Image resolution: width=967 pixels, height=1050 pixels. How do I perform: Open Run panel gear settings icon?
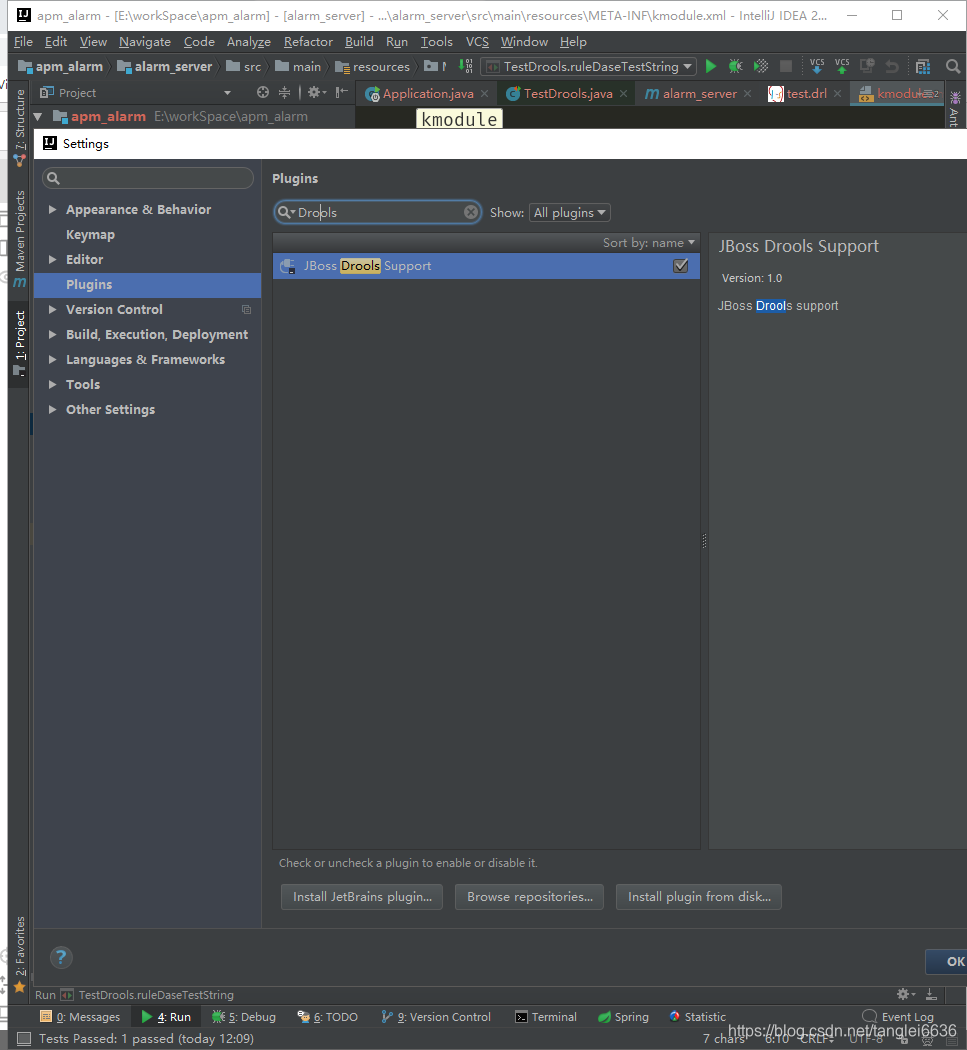pos(905,994)
